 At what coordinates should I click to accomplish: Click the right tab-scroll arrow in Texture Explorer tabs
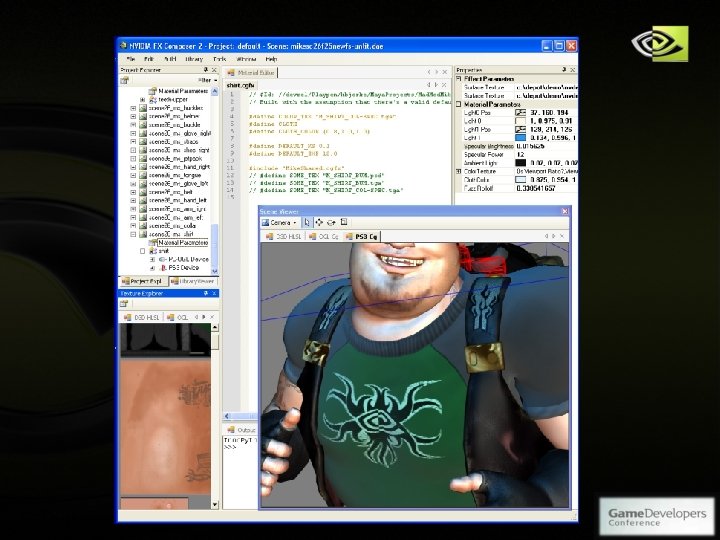[204, 317]
